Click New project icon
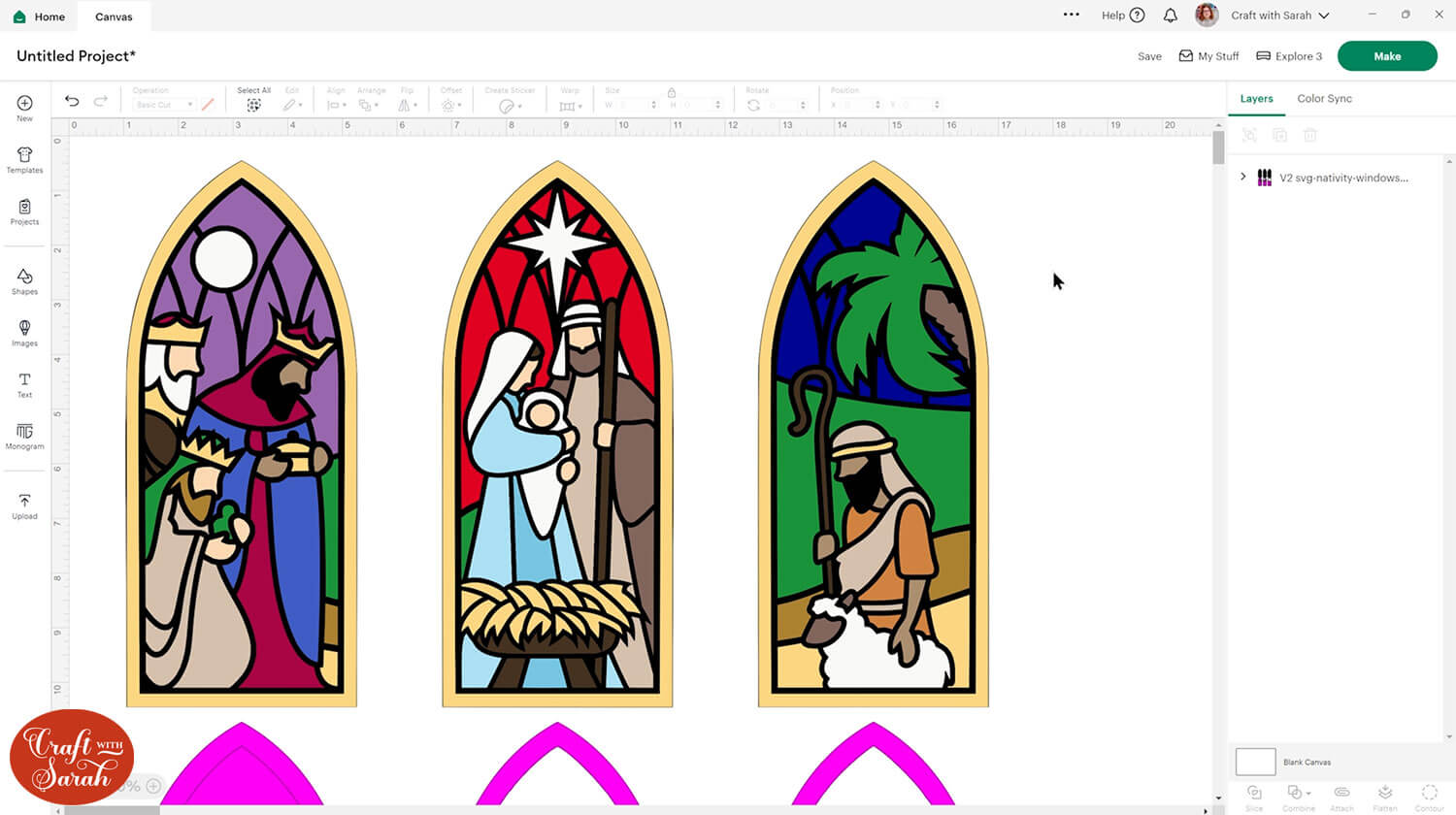Viewport: 1456px width, 815px height. click(24, 108)
